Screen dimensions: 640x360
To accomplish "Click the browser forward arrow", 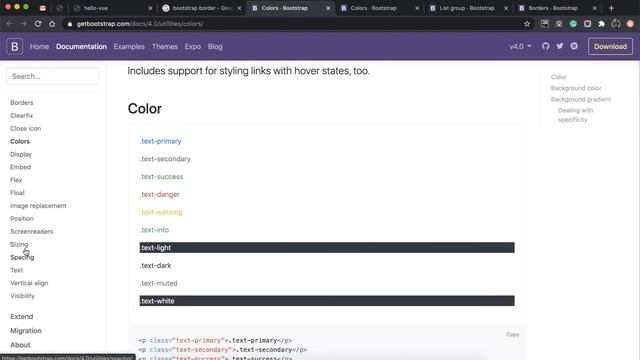I will 23,24.
